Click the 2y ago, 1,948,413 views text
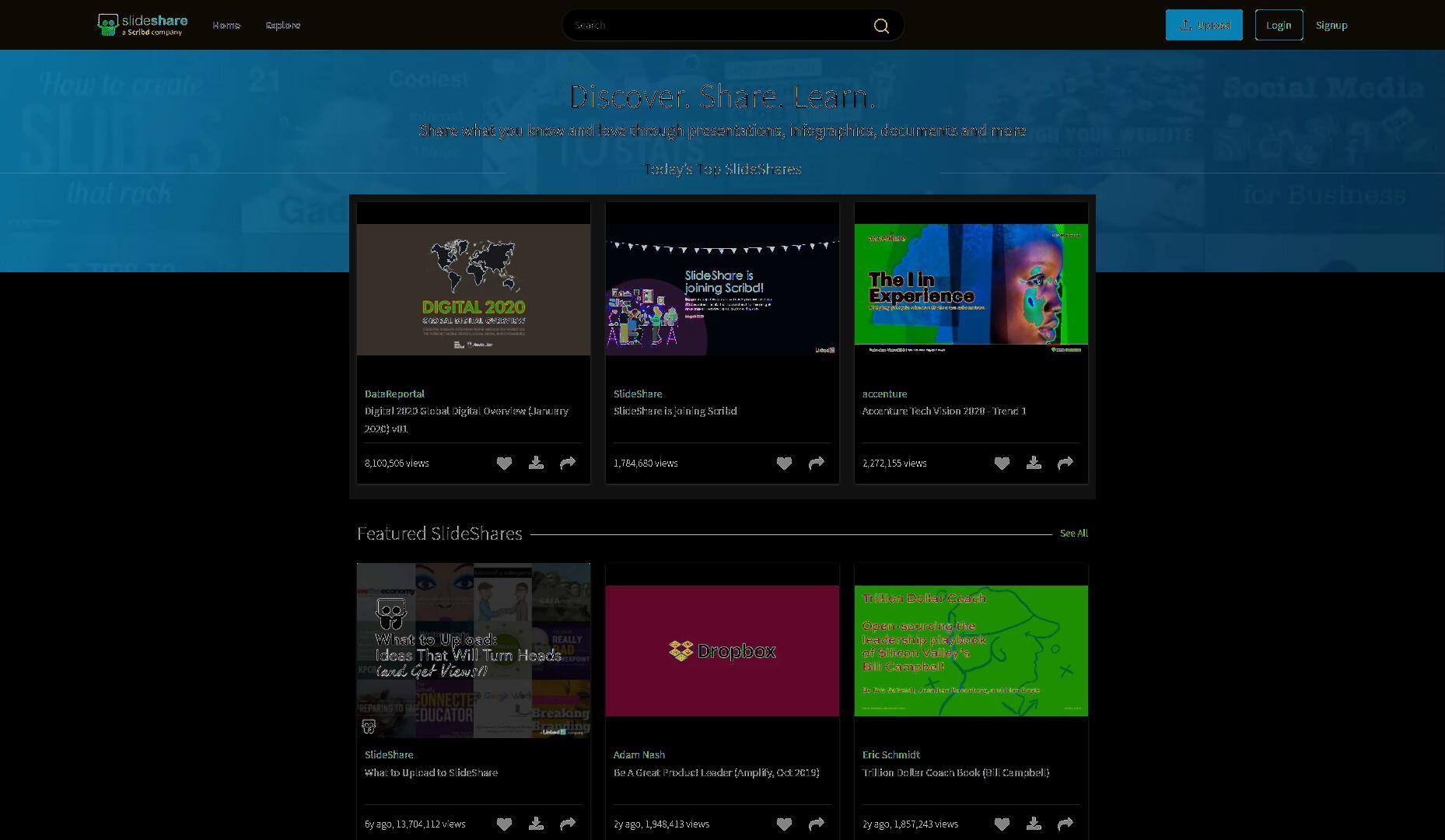The width and height of the screenshot is (1445, 840). [x=661, y=824]
